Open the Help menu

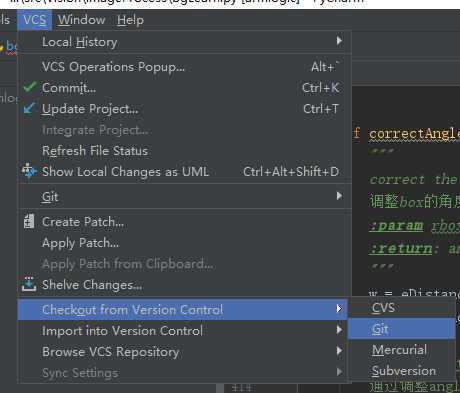coord(130,20)
